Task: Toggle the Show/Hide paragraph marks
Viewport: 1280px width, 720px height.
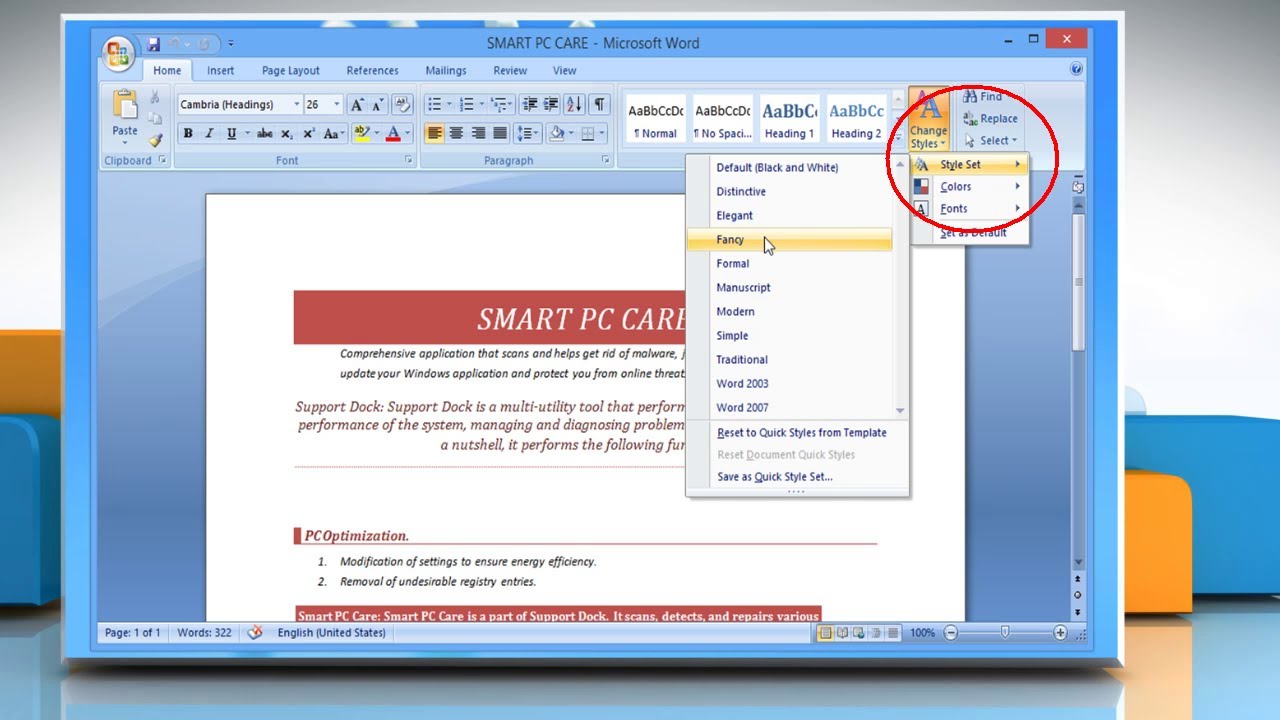Action: click(598, 103)
